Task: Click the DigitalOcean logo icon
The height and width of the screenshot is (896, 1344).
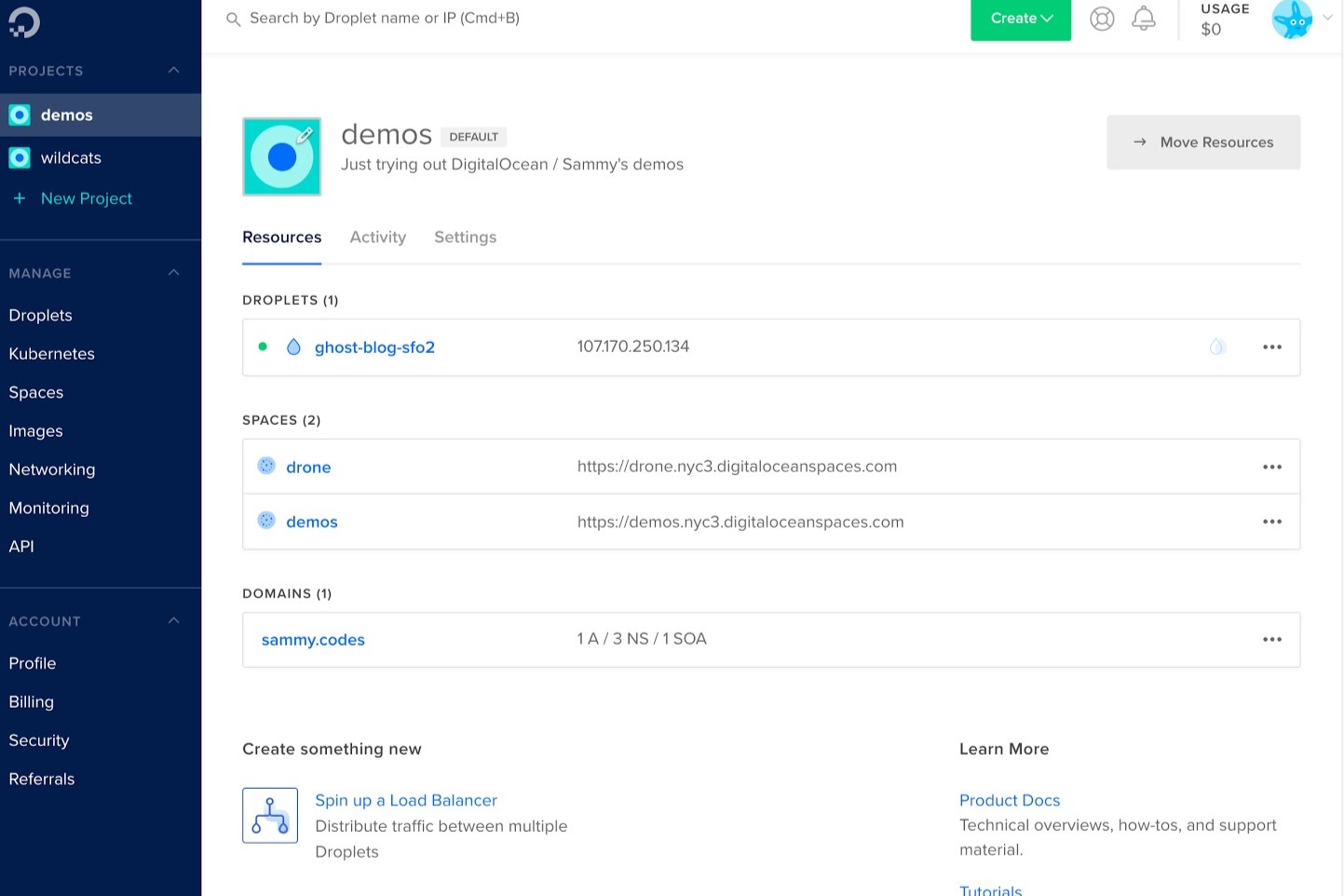Action: tap(24, 21)
